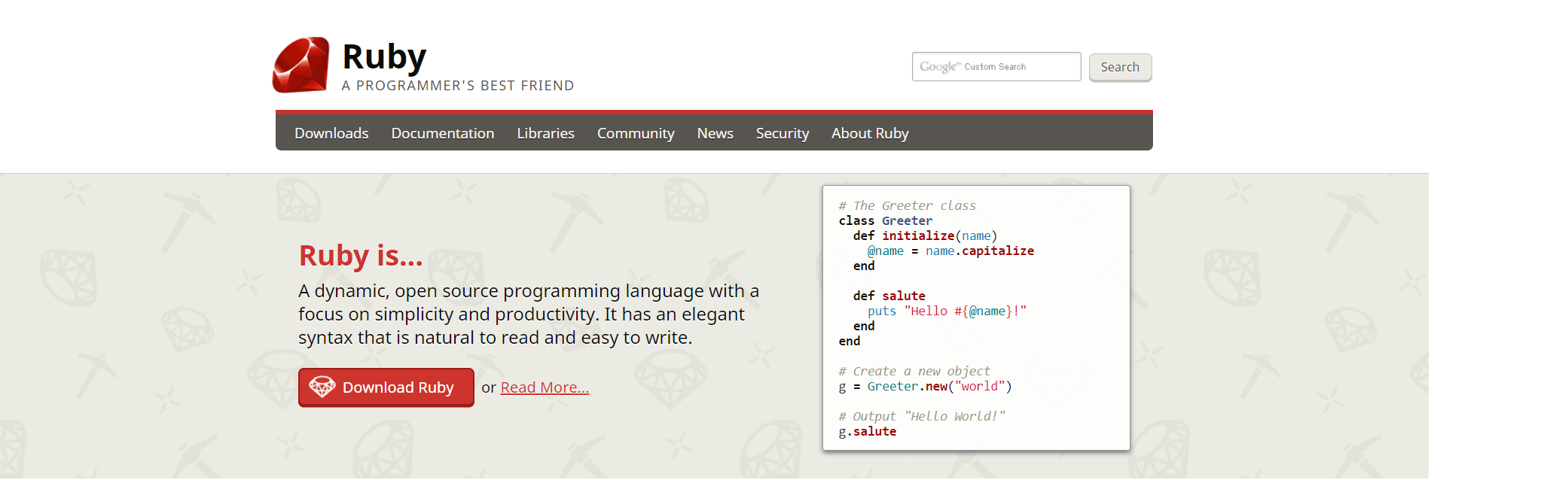Follow the Read More... link
The image size is (1568, 480).
(545, 387)
